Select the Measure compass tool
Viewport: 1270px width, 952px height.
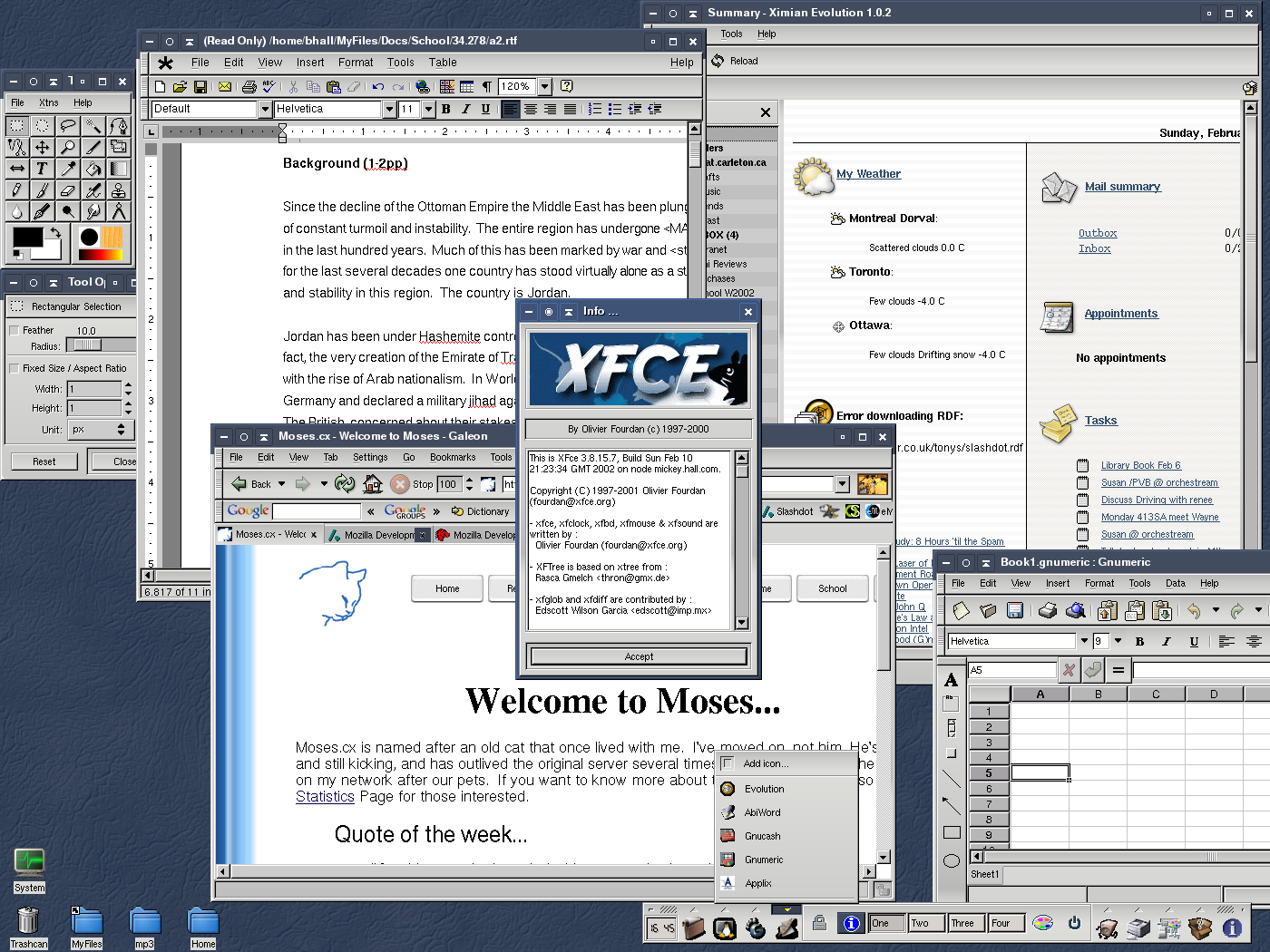pyautogui.click(x=118, y=212)
